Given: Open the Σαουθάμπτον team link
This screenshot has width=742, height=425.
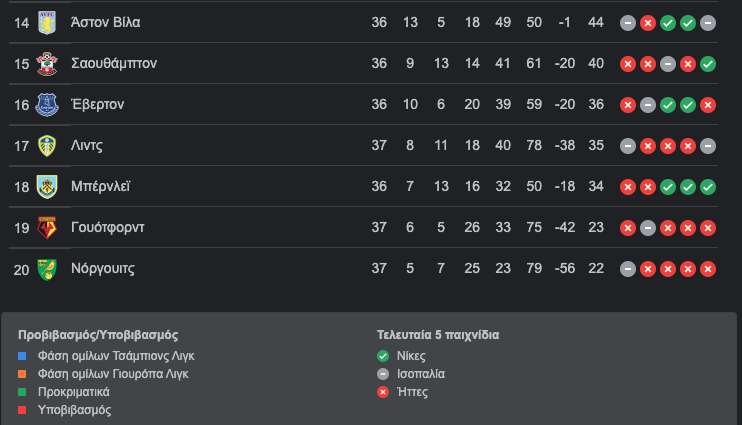Looking at the screenshot, I should coord(114,63).
